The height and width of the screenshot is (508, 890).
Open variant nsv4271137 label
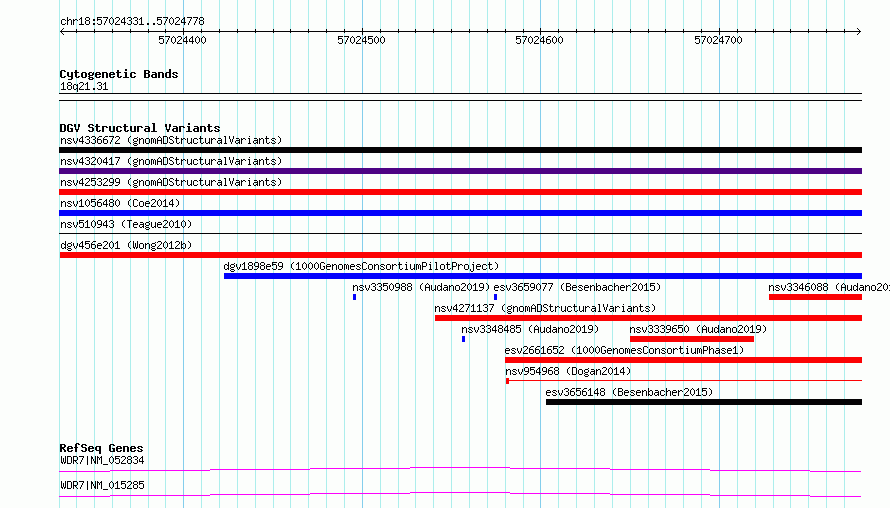(x=545, y=308)
